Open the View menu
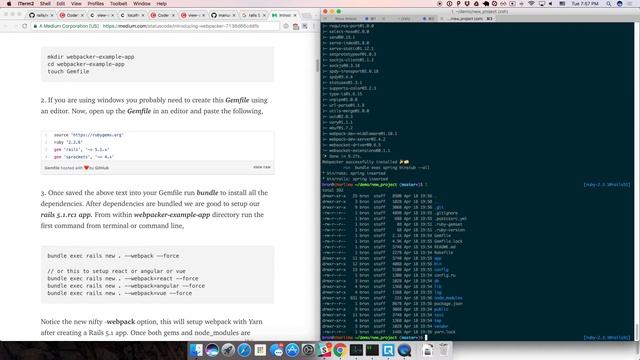 point(76,4)
